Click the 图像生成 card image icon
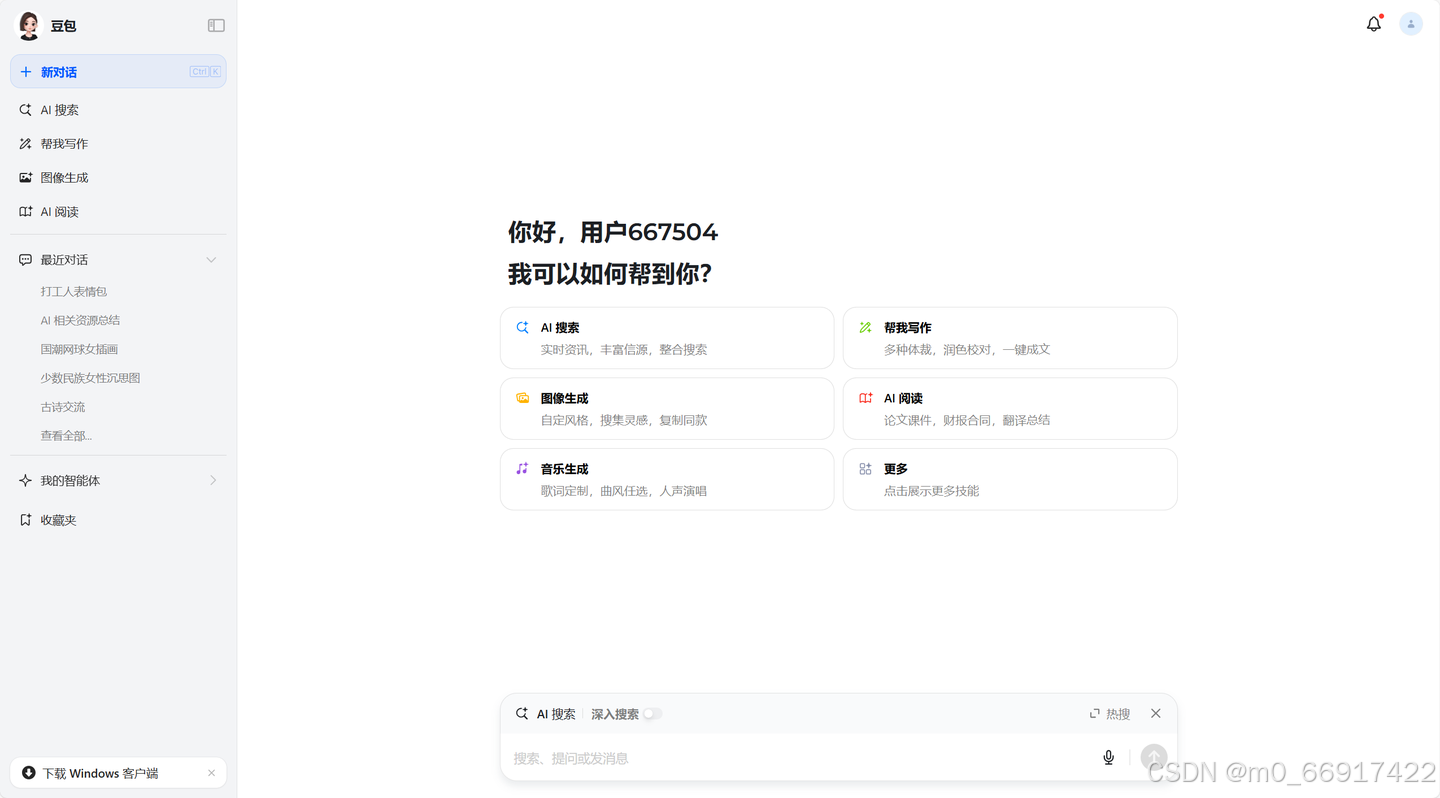Screen dimensions: 1440x798 pos(522,398)
